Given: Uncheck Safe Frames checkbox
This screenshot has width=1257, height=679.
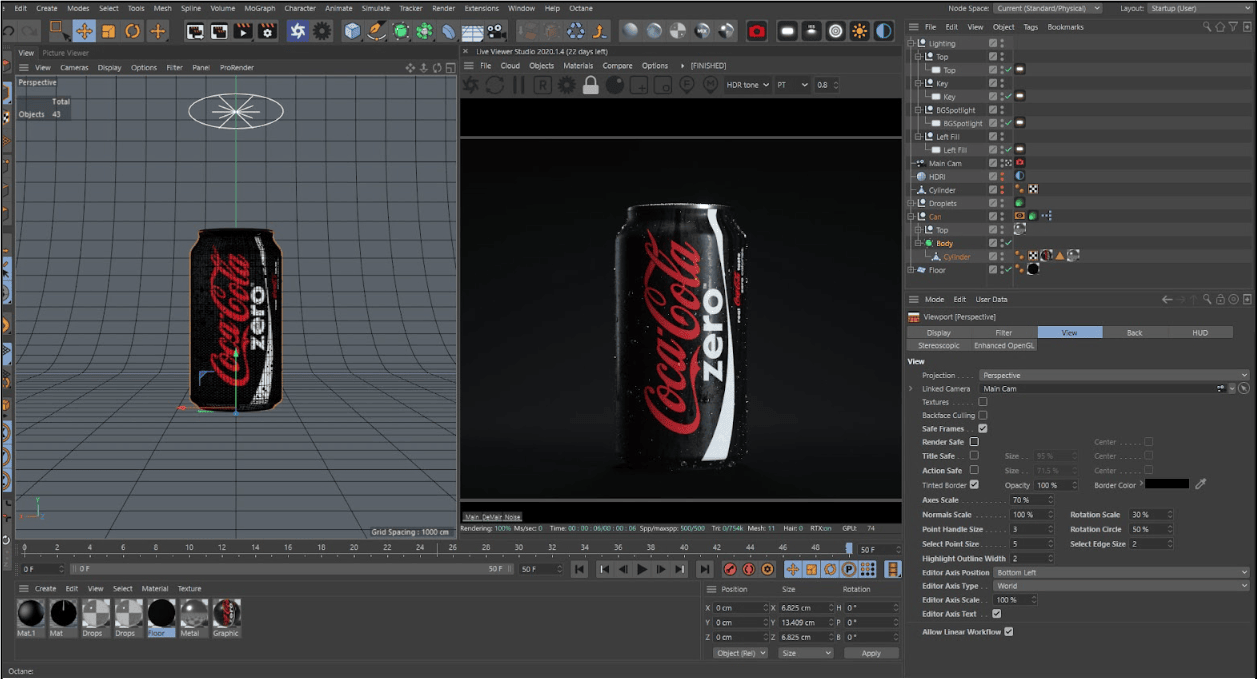Looking at the screenshot, I should pyautogui.click(x=982, y=428).
